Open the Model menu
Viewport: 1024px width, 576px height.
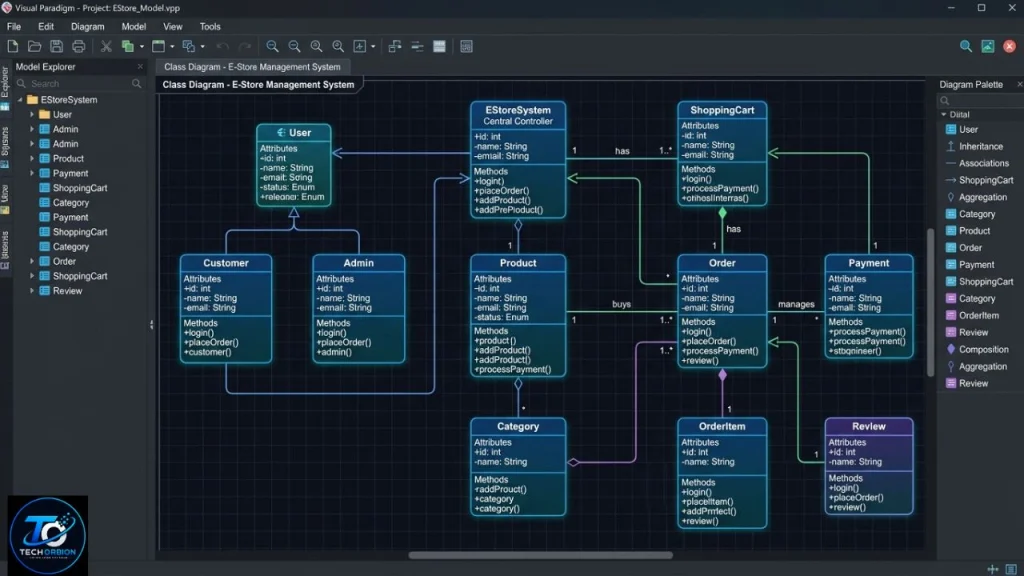coord(133,27)
